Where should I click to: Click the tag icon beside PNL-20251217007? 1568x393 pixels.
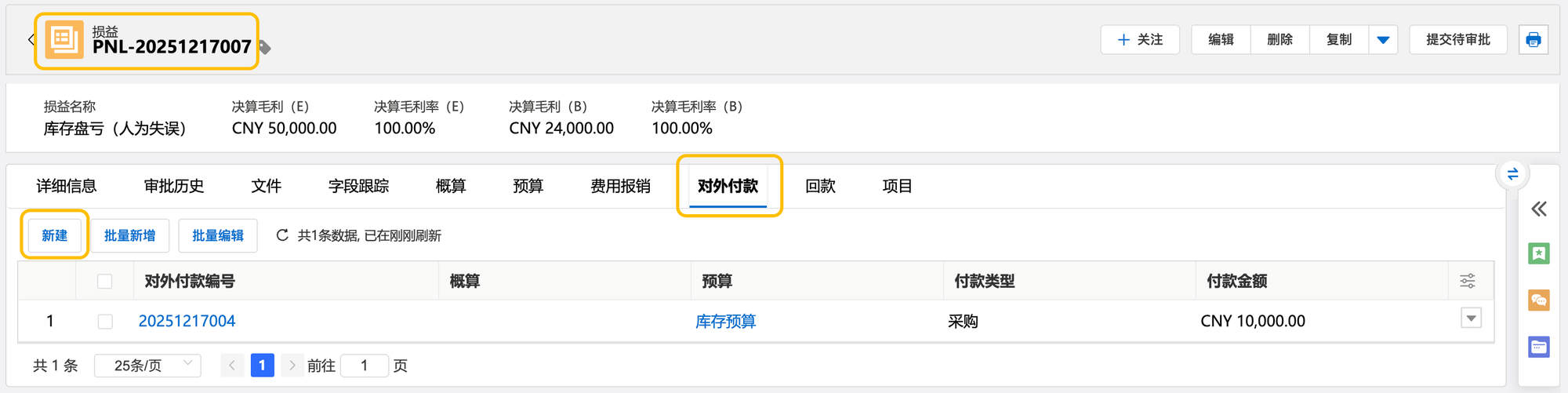(265, 48)
